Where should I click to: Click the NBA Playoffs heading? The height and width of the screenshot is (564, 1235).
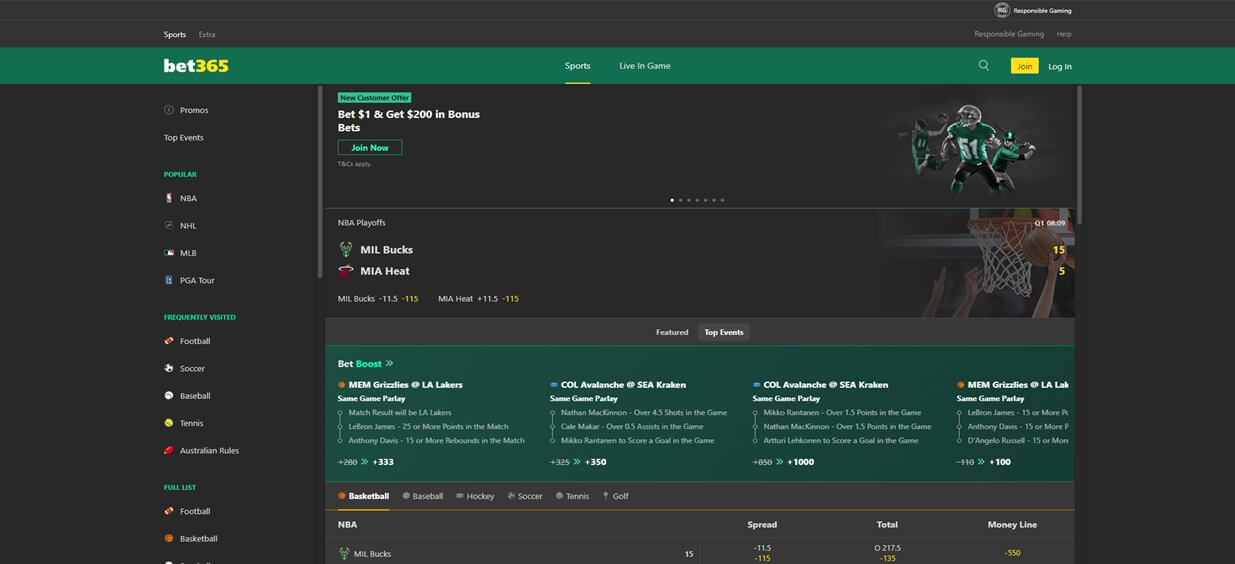(361, 223)
